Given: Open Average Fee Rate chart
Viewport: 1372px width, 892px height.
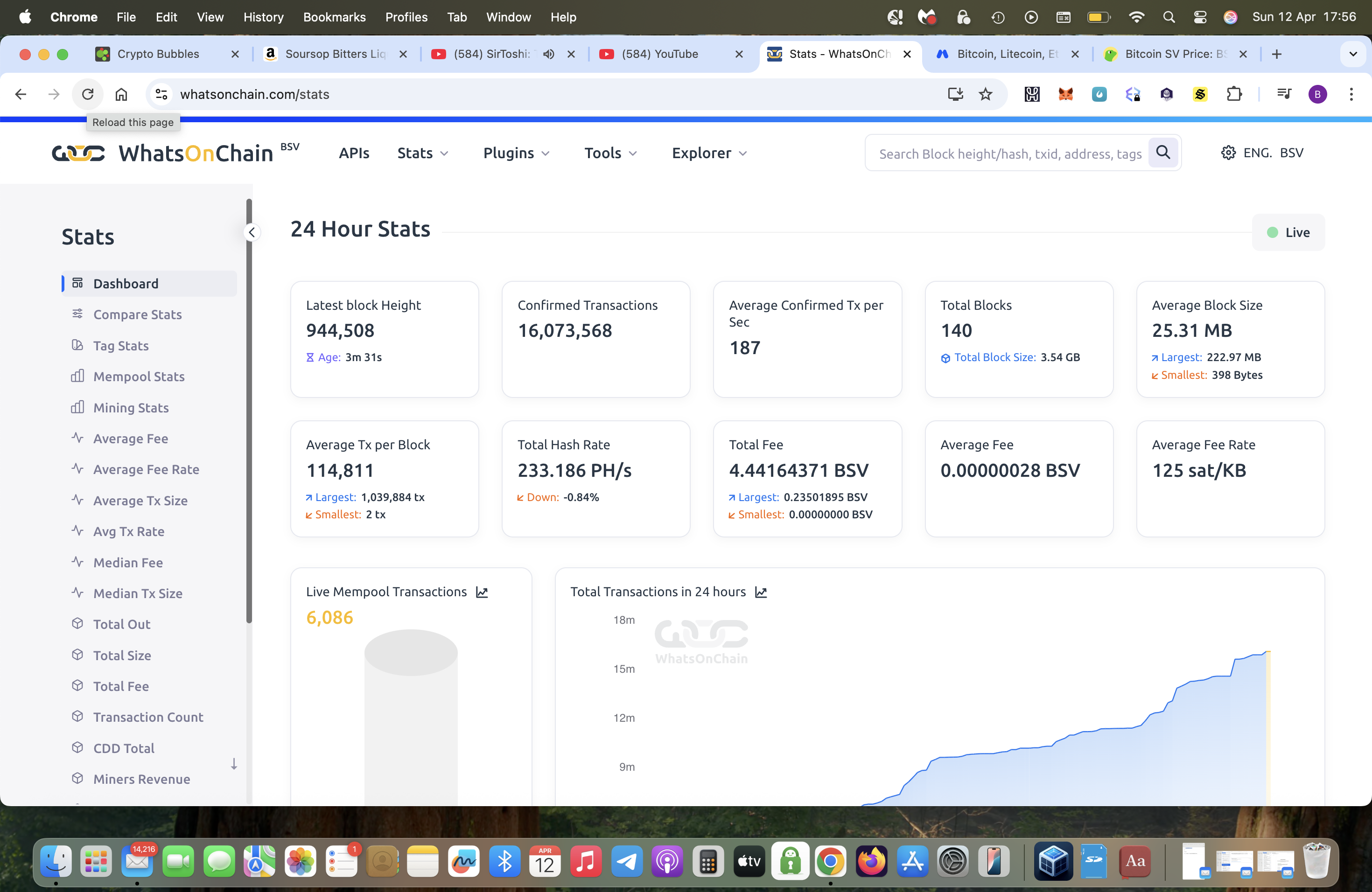Looking at the screenshot, I should 146,470.
